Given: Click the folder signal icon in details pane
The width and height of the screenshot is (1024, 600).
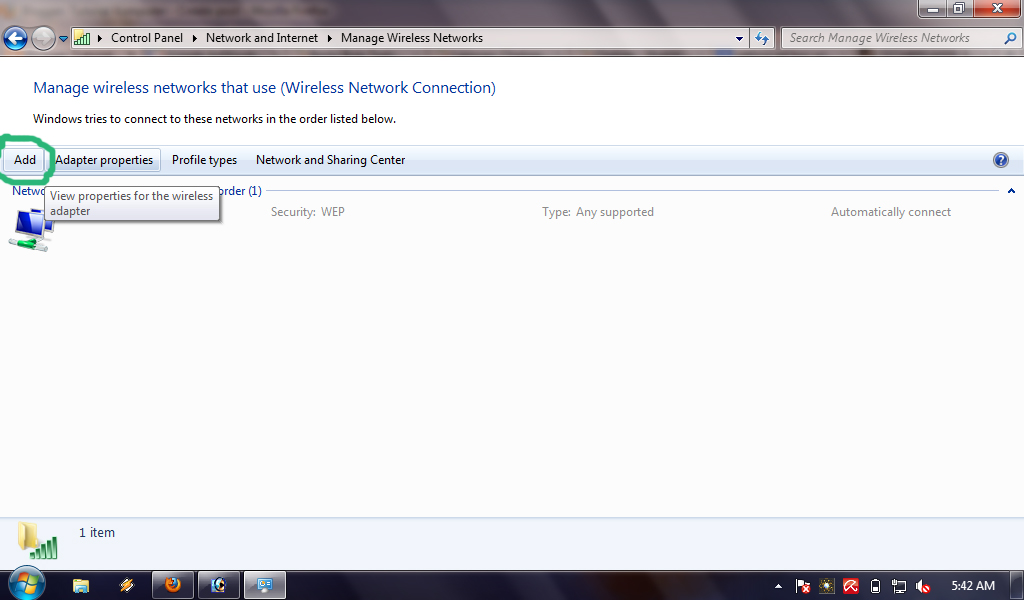Looking at the screenshot, I should (x=37, y=541).
